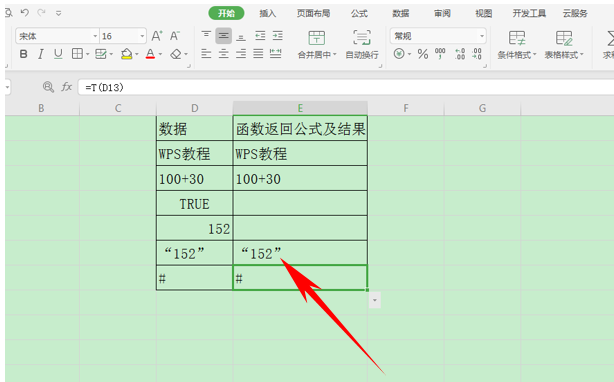The image size is (614, 382).
Task: Click the undo icon
Action: 25,13
